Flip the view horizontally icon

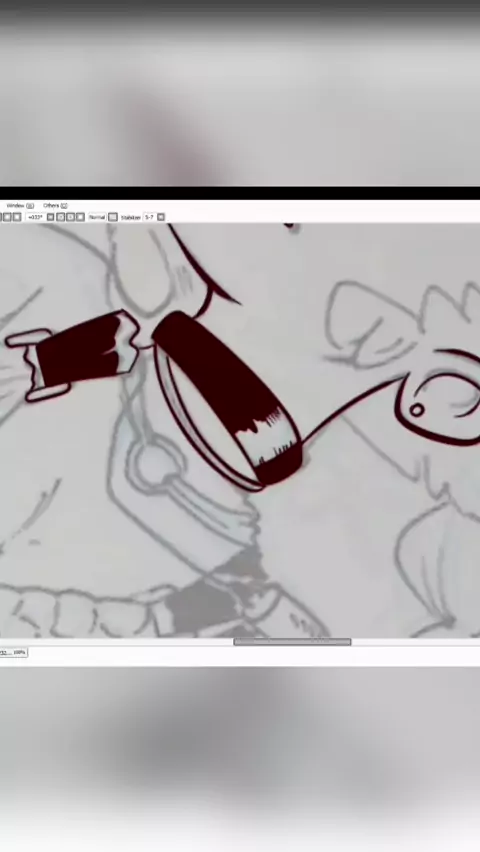click(80, 217)
